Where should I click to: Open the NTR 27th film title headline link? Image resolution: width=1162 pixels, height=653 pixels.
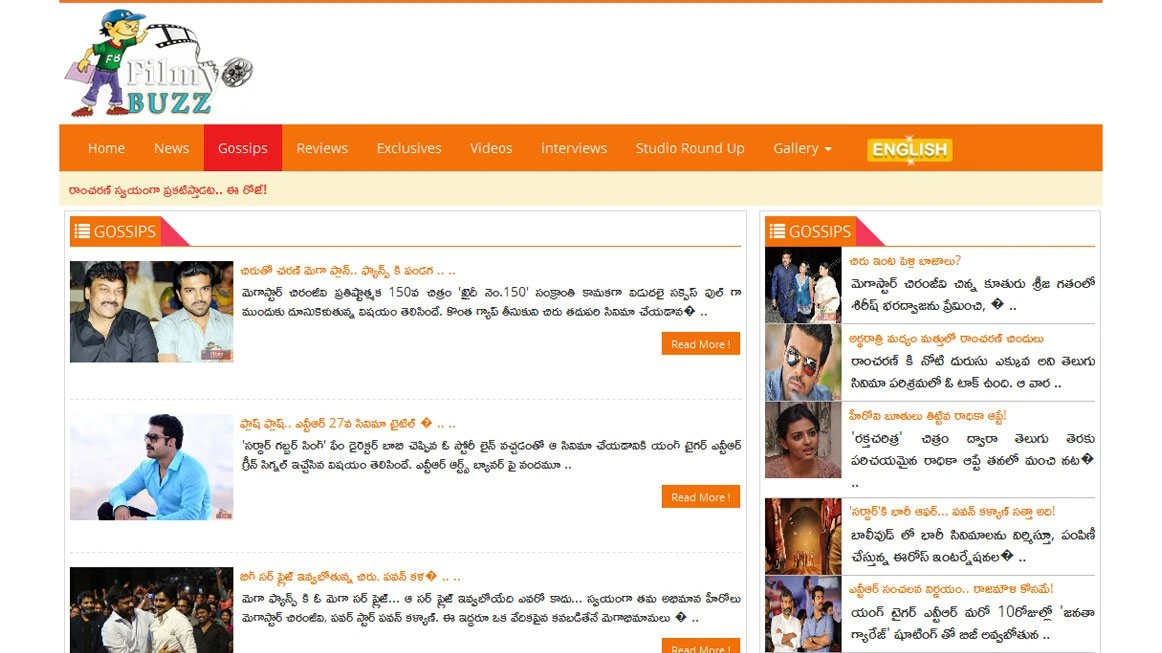347,424
